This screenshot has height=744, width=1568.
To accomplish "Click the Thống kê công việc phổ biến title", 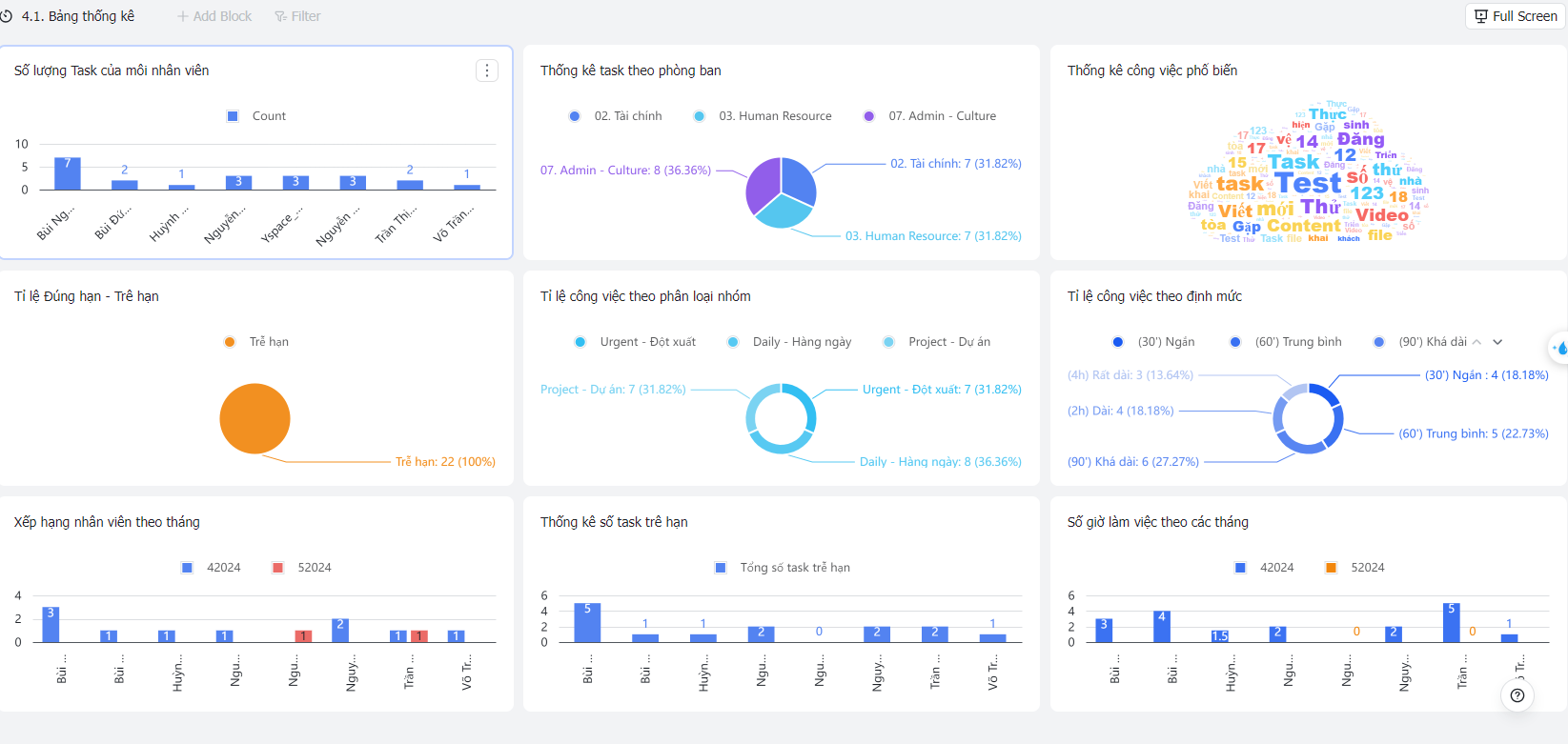I will pos(1152,70).
